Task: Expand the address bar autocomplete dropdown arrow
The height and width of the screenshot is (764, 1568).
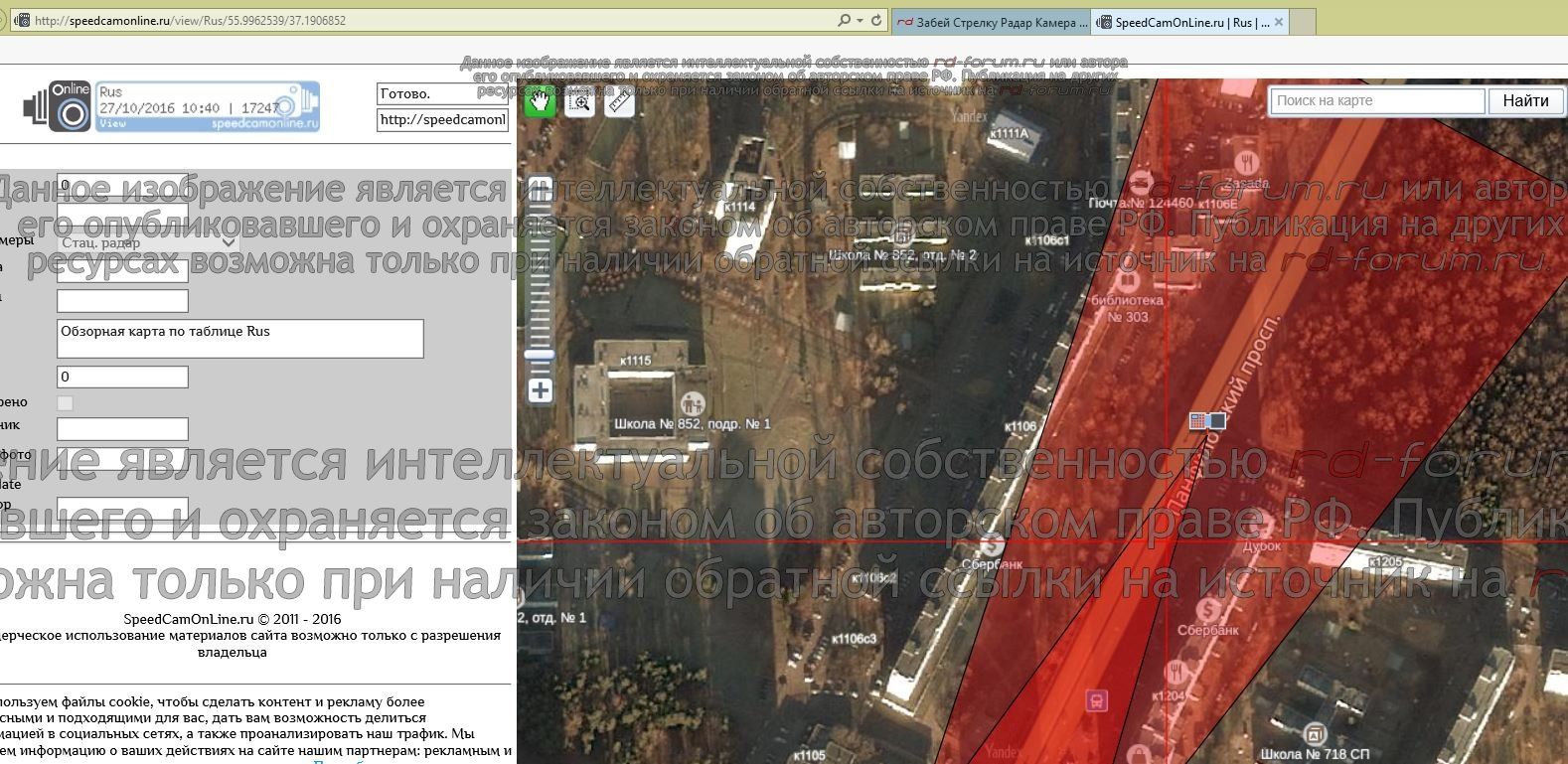Action: tap(860, 21)
